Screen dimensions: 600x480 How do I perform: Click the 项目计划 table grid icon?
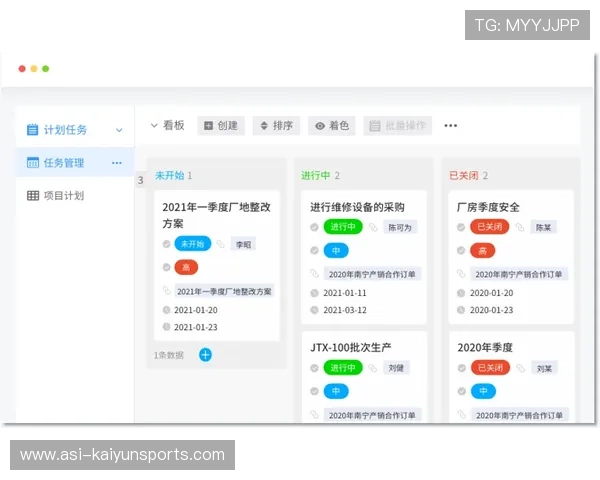click(x=33, y=196)
